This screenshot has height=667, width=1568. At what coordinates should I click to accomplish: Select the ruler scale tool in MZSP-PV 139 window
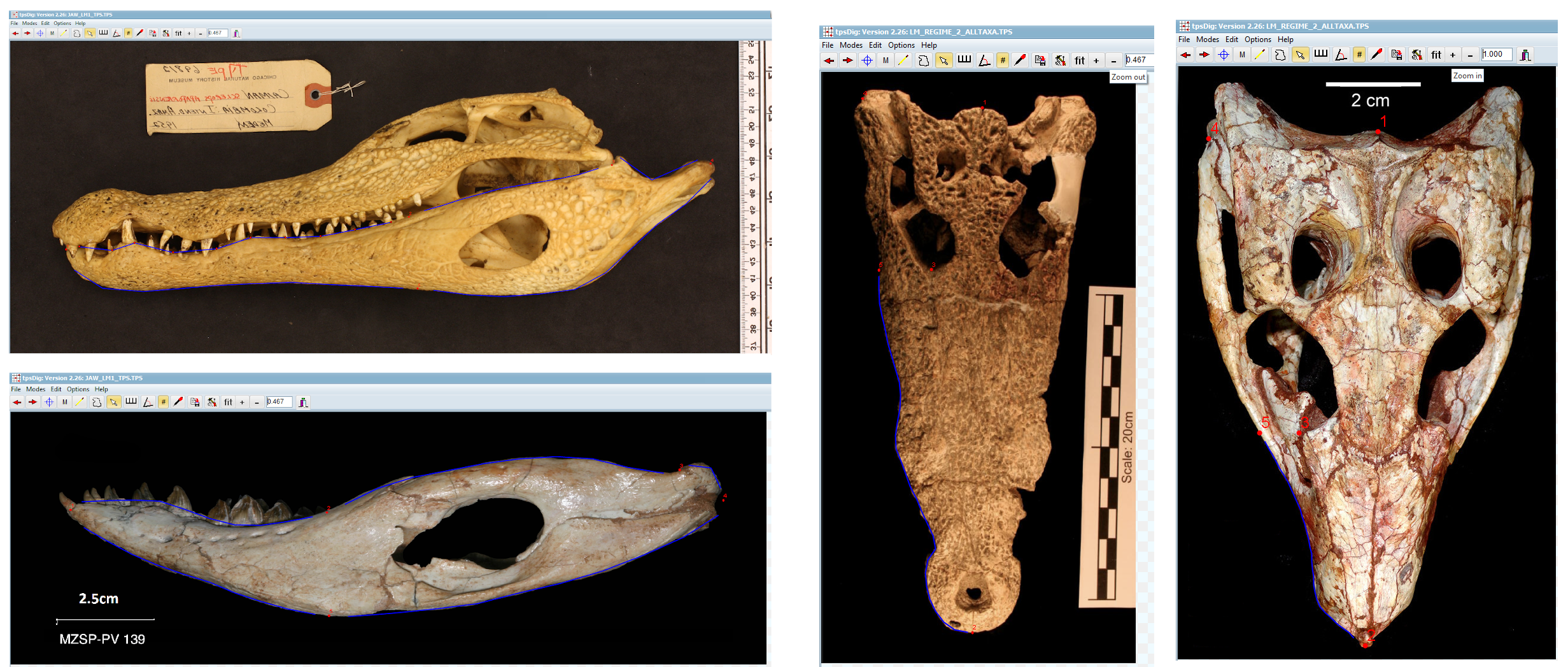(x=131, y=402)
